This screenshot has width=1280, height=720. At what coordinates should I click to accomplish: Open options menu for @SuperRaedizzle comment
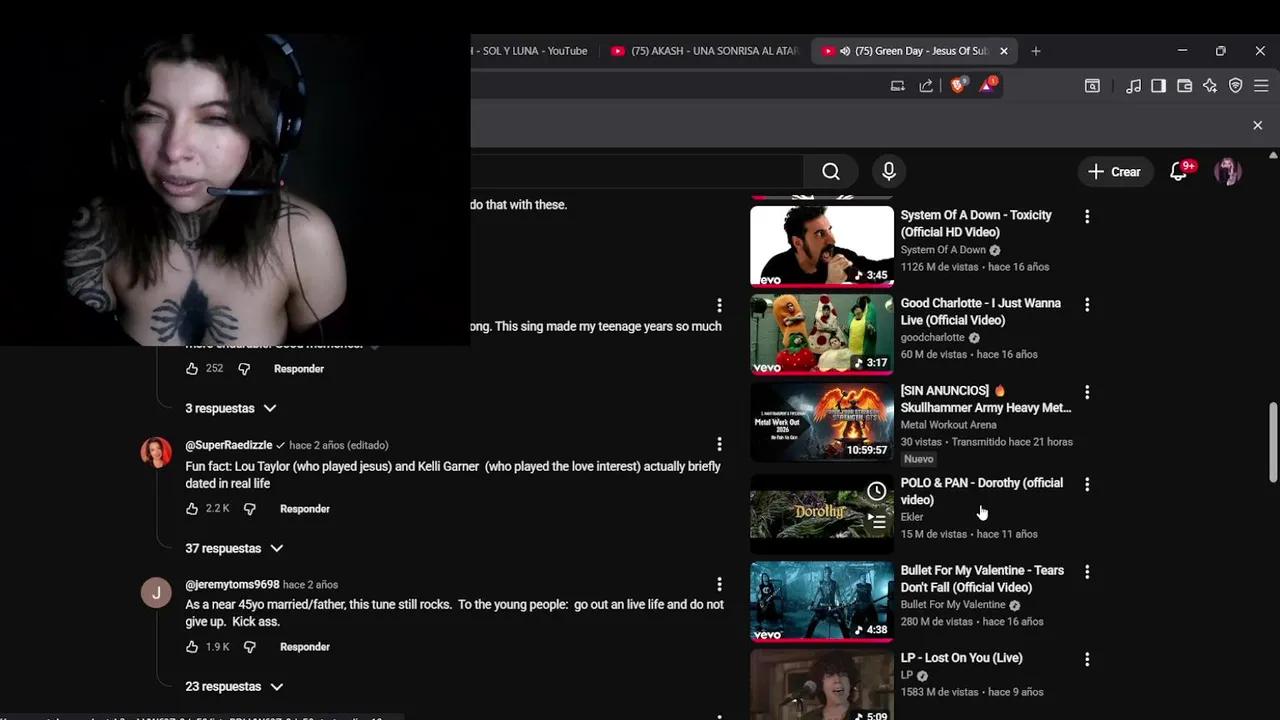click(x=719, y=444)
